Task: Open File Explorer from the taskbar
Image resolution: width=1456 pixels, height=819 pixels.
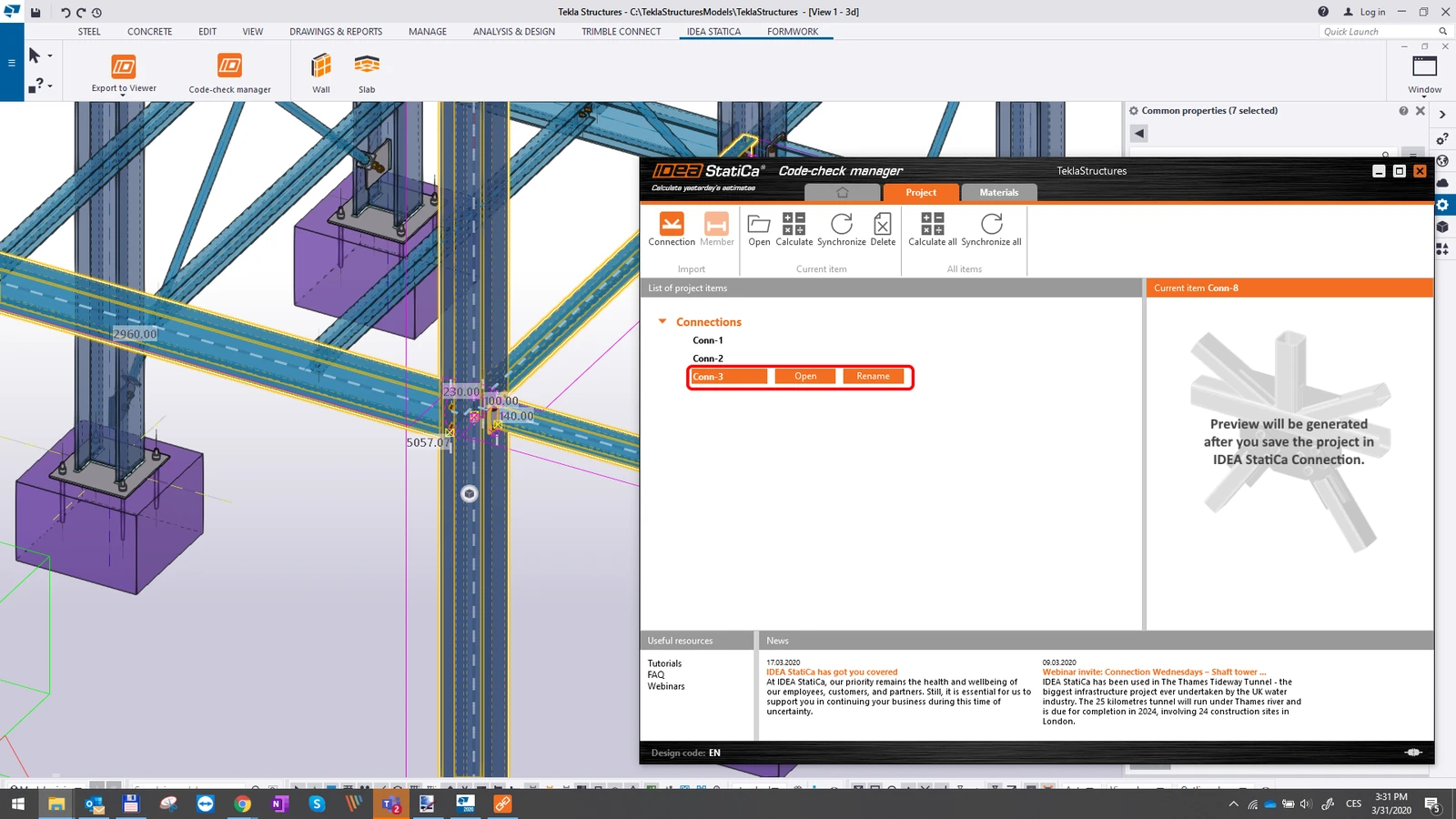Action: click(56, 804)
